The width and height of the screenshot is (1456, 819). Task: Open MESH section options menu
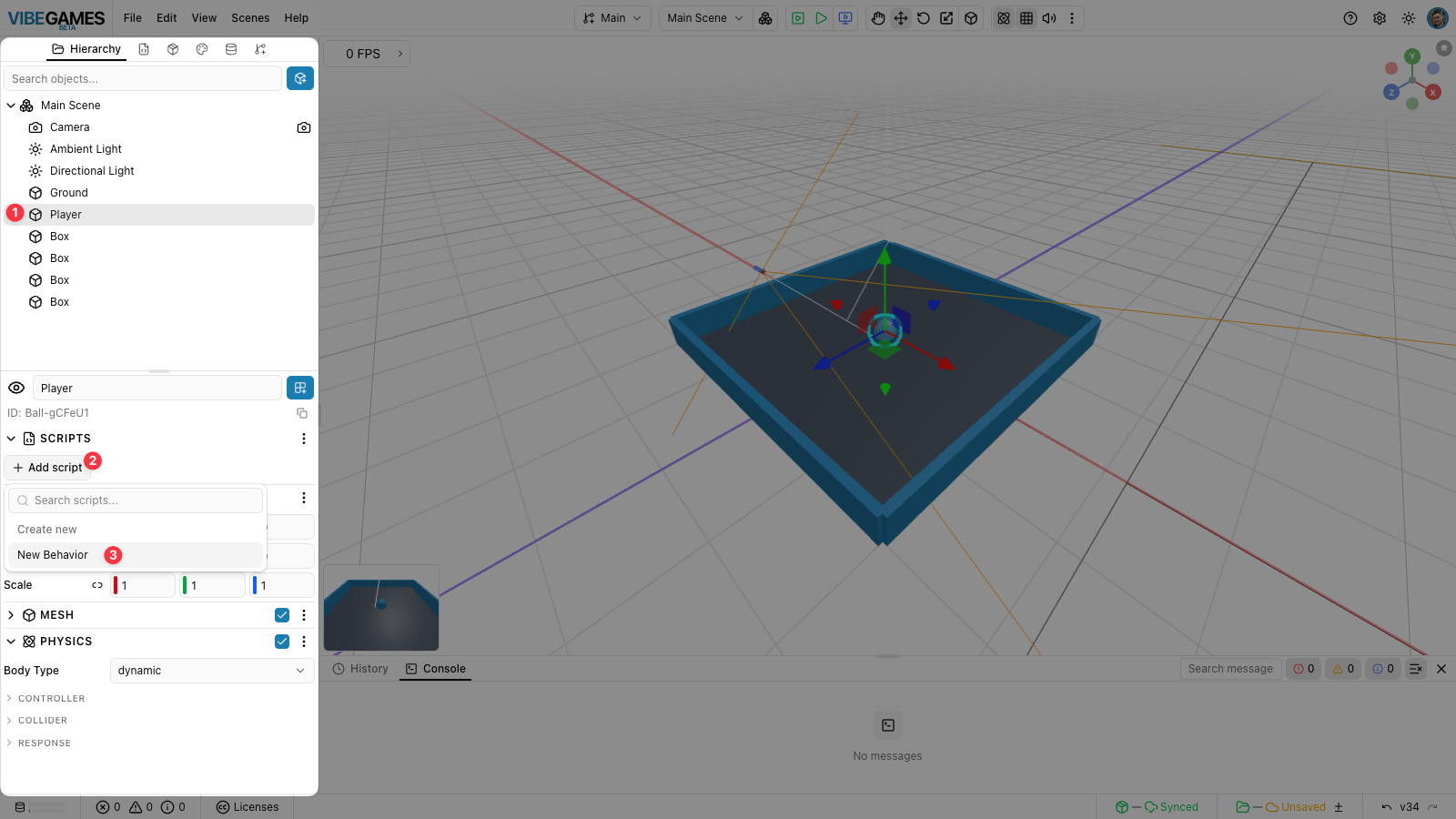(x=304, y=615)
